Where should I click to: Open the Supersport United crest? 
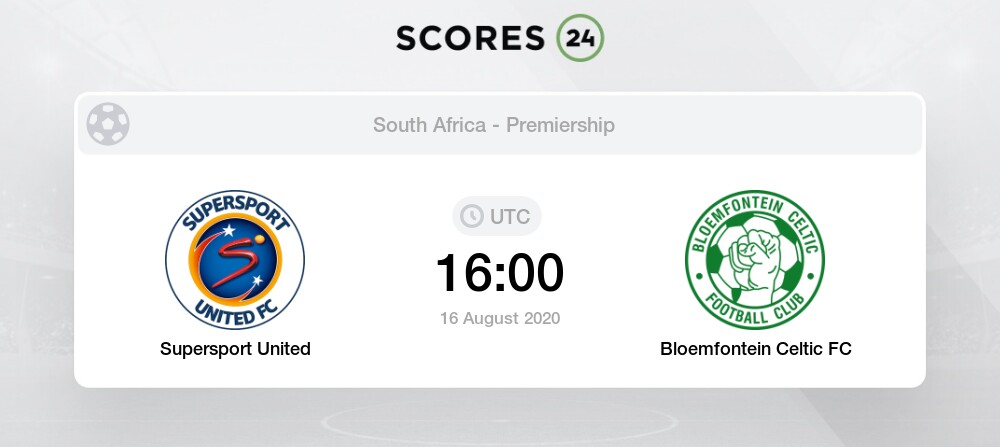235,260
